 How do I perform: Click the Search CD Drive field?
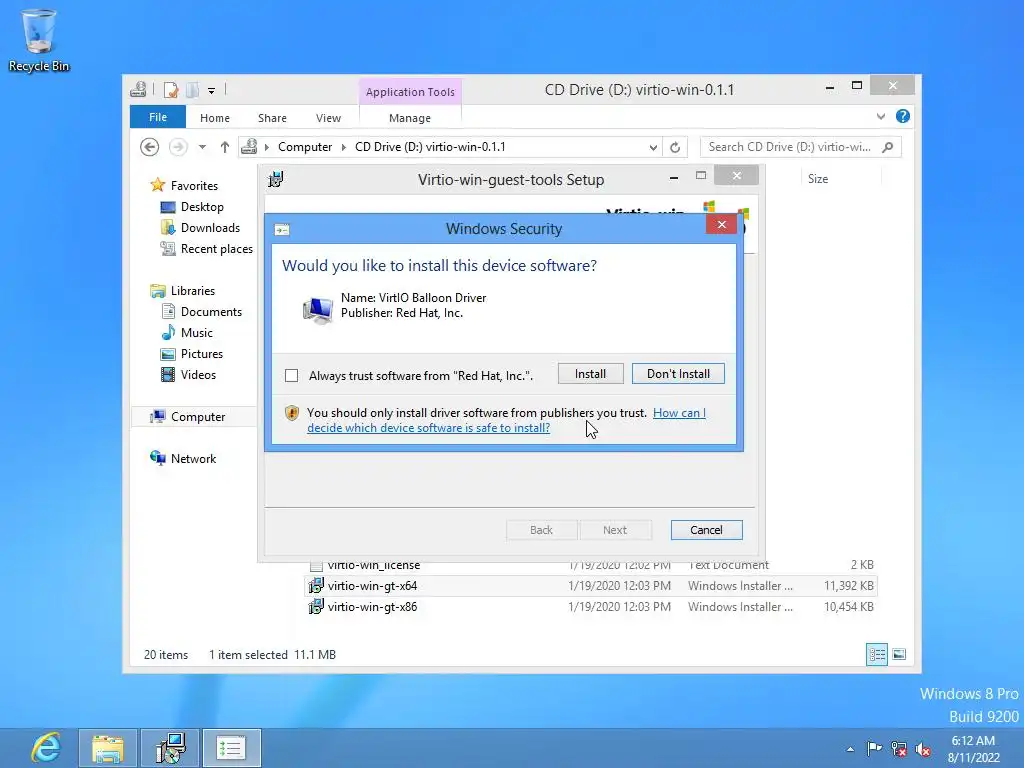[790, 147]
